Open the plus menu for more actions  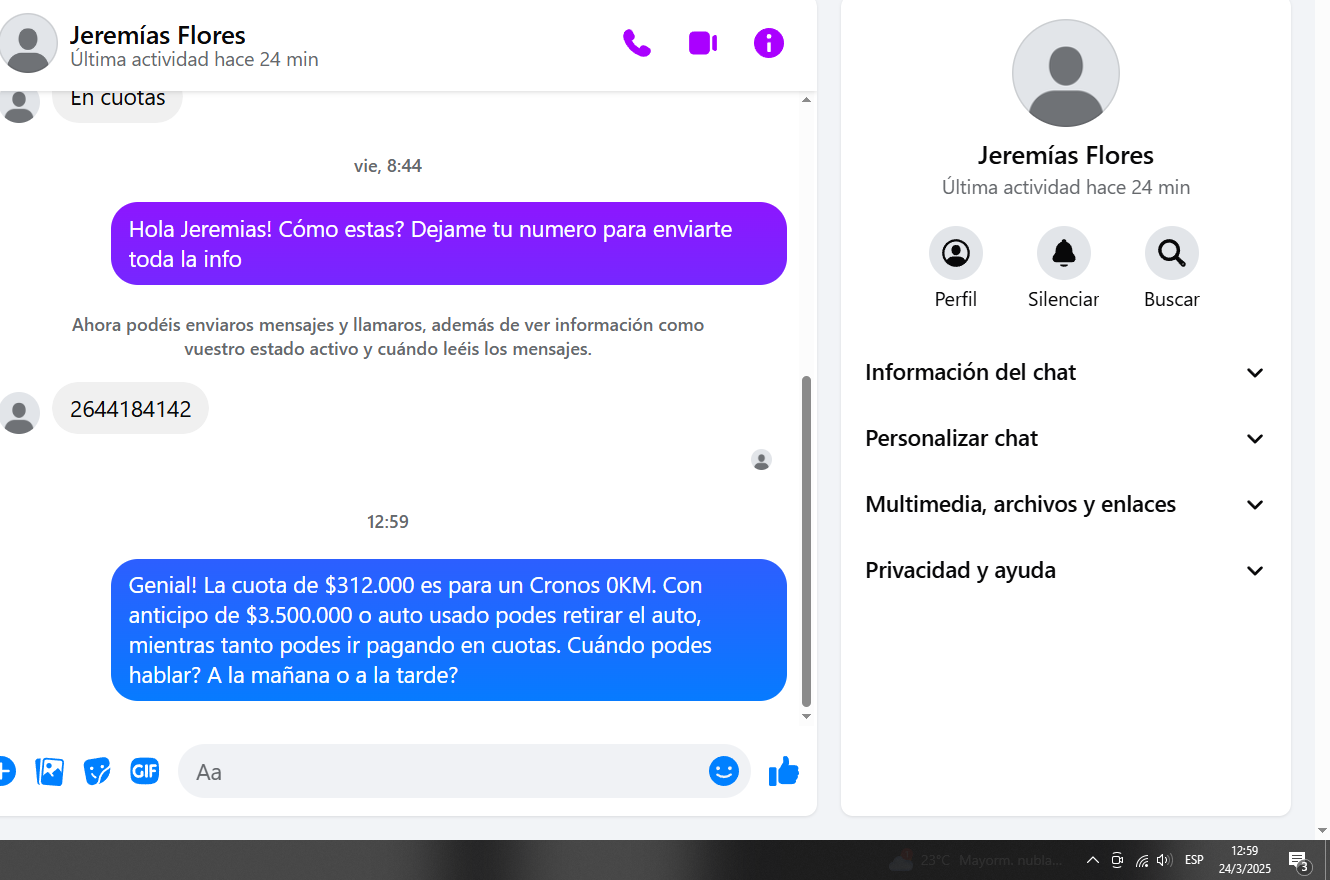[5, 771]
